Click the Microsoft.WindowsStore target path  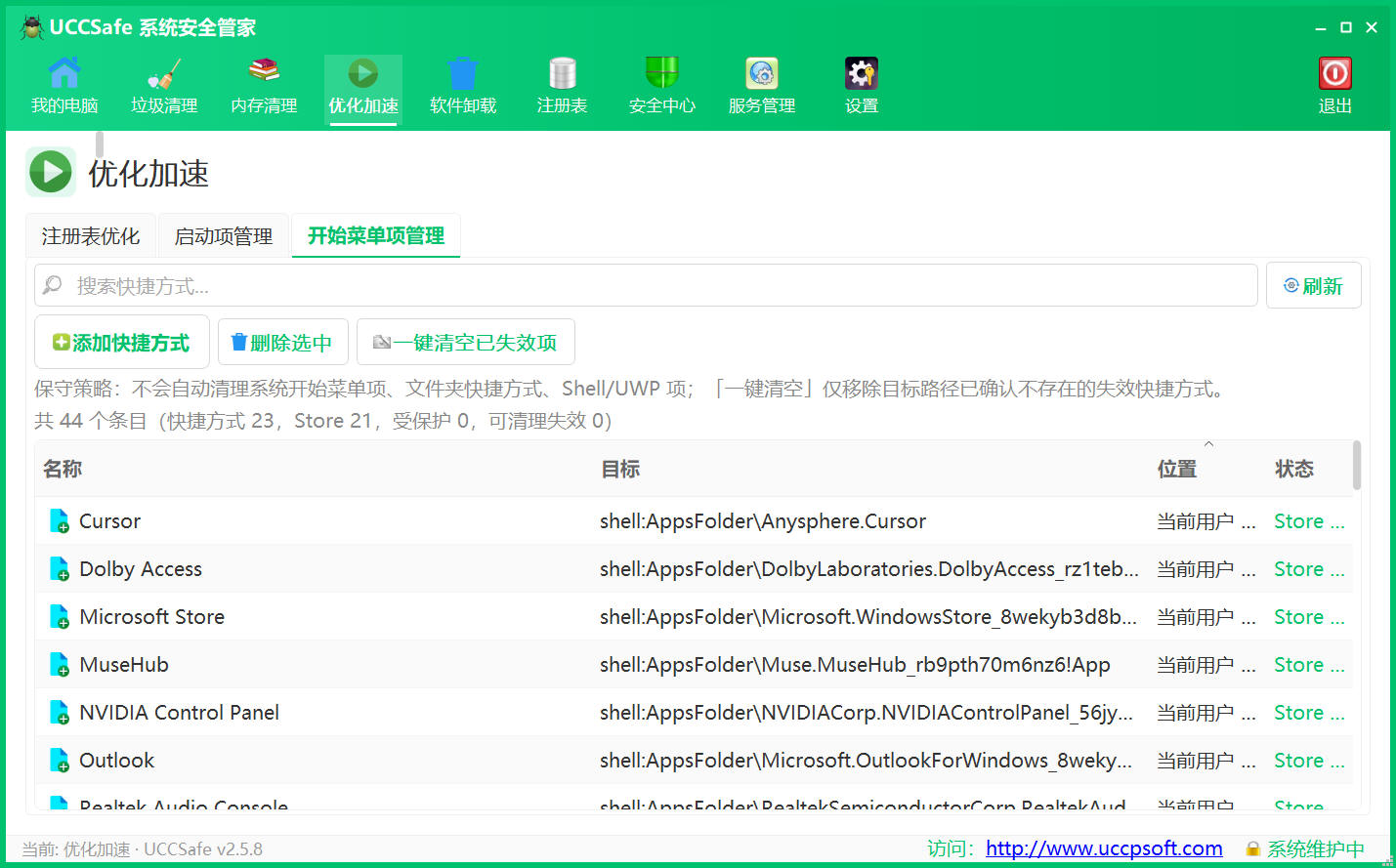coord(868,617)
